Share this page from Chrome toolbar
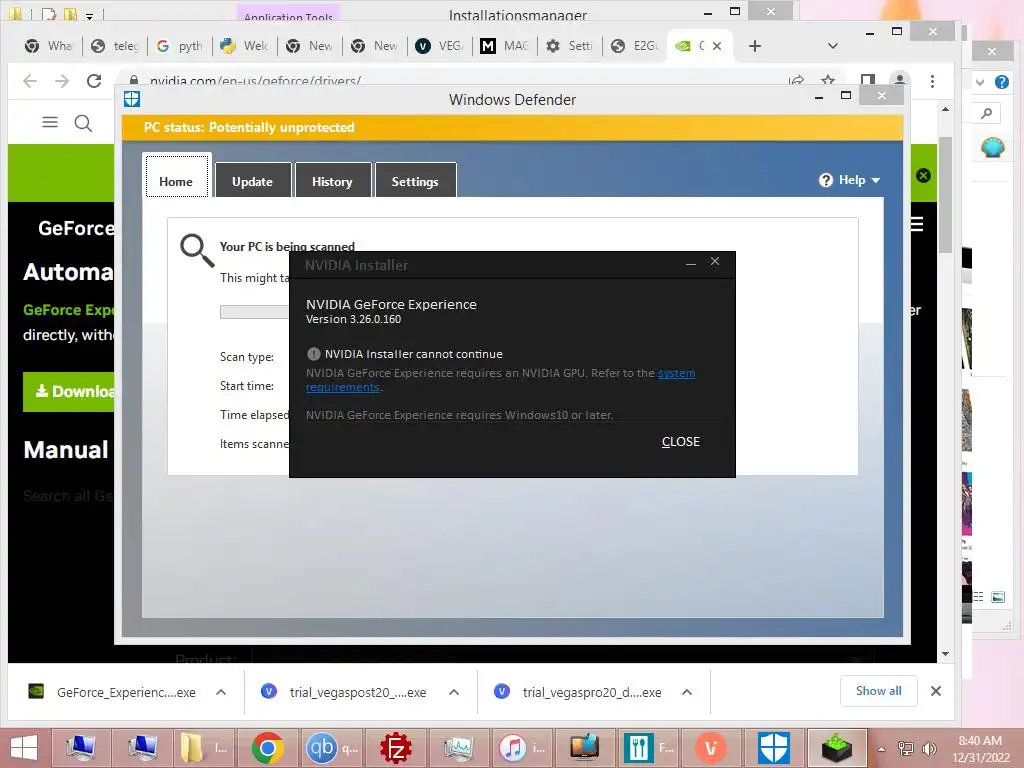The height and width of the screenshot is (768, 1024). click(796, 81)
